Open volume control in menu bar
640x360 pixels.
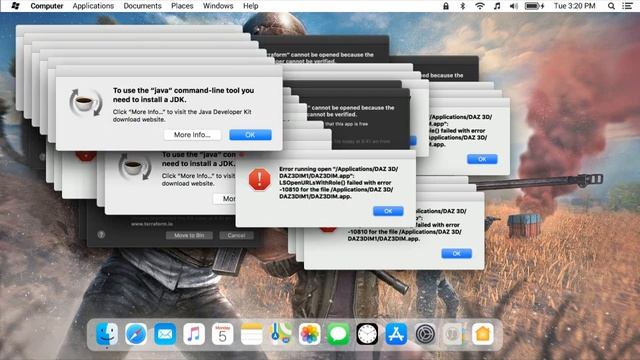click(514, 6)
